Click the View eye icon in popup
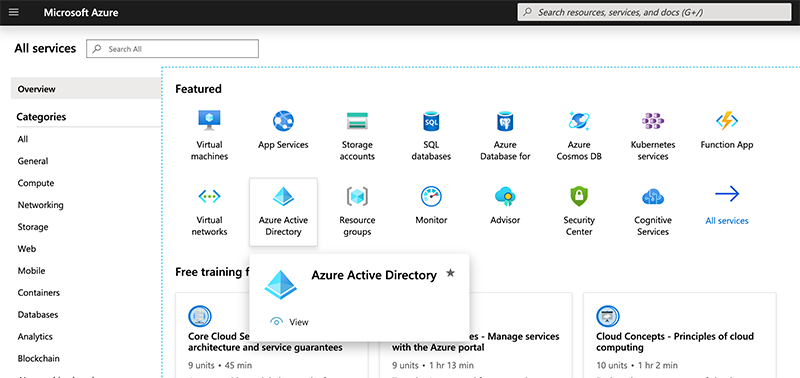This screenshot has height=378, width=800. click(x=276, y=322)
